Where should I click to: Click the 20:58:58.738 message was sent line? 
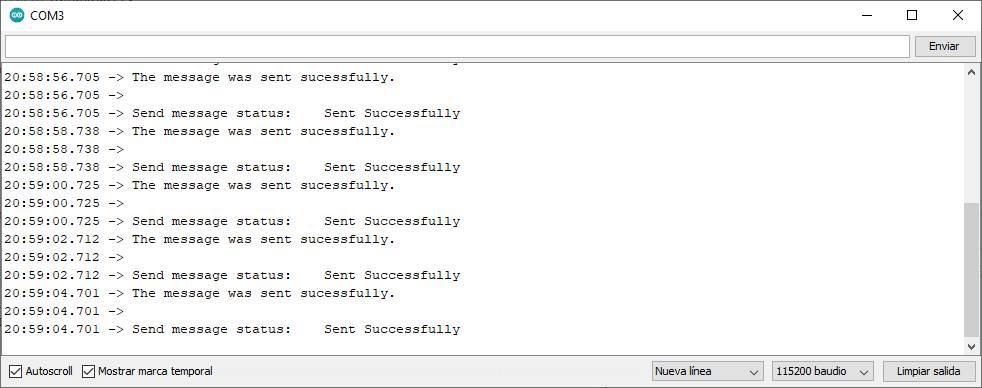coord(200,131)
